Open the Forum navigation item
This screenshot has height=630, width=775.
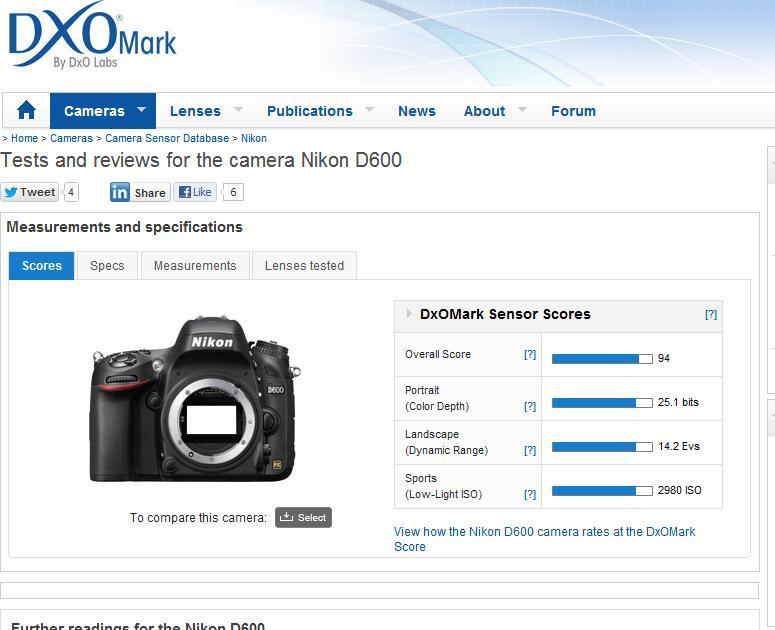coord(573,111)
